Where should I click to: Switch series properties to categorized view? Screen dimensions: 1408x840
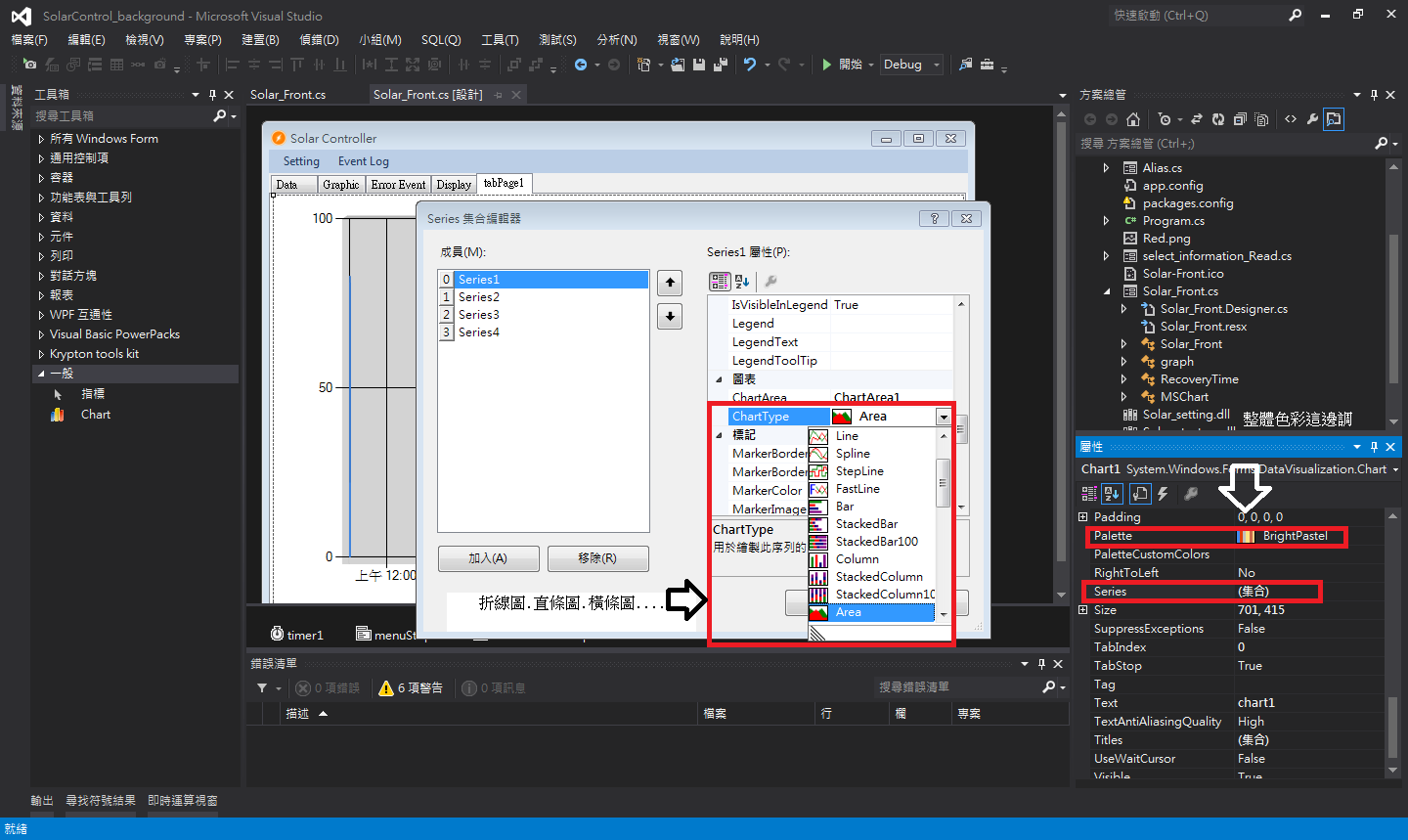tap(721, 282)
